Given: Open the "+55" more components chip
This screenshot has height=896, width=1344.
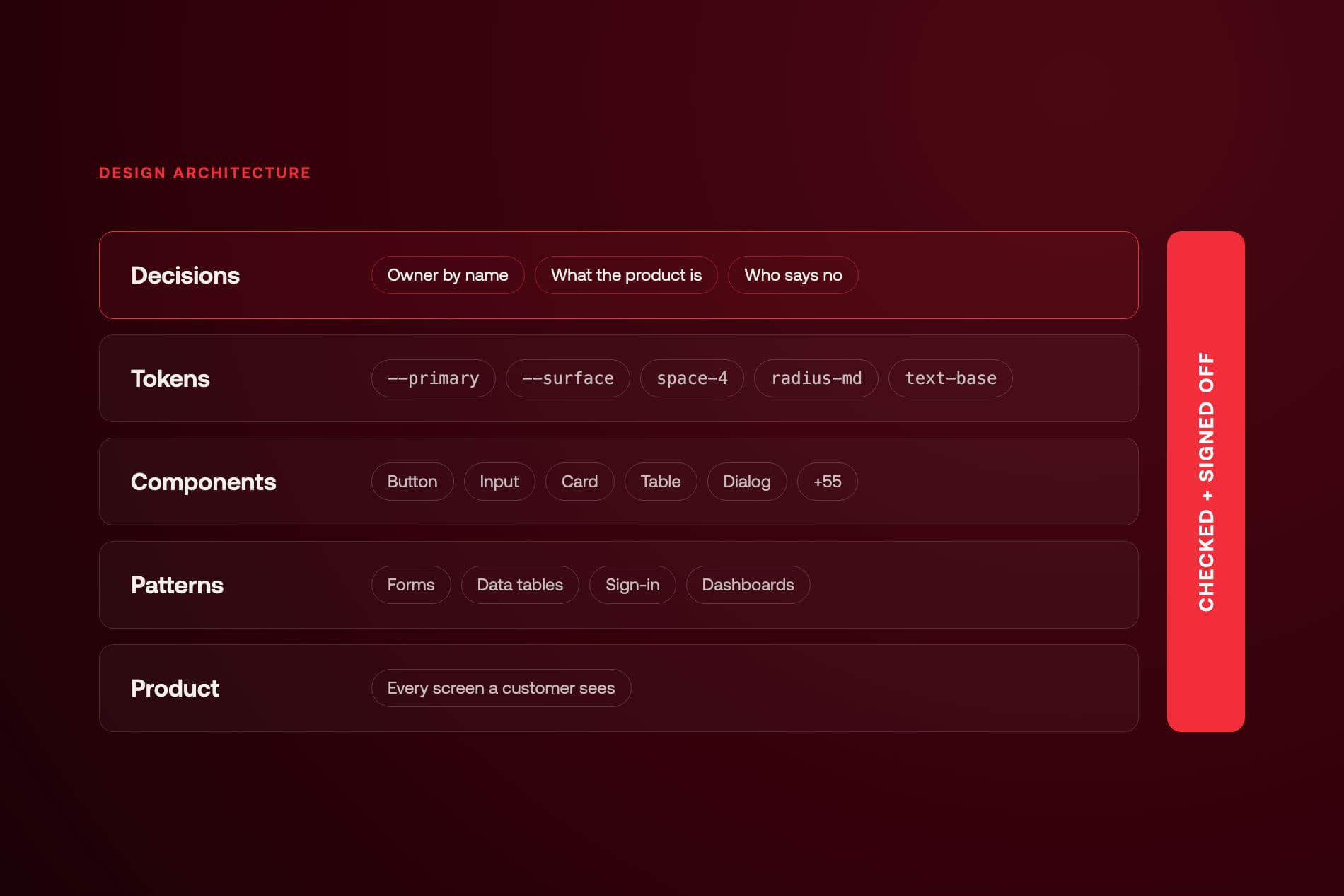Looking at the screenshot, I should pyautogui.click(x=827, y=482).
